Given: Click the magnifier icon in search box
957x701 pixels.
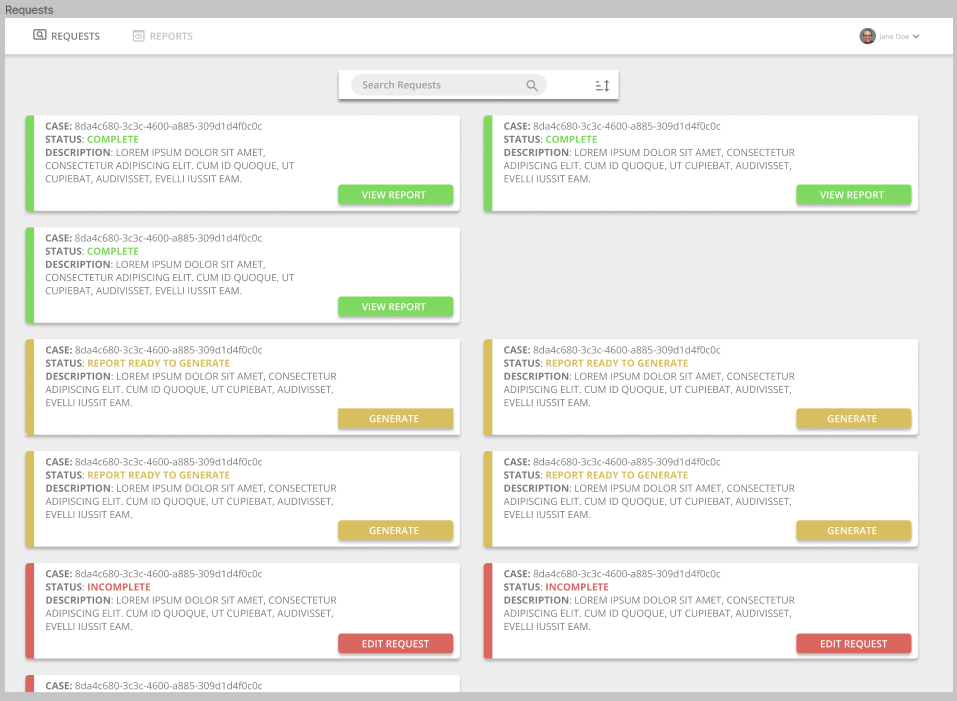Looking at the screenshot, I should click(532, 85).
